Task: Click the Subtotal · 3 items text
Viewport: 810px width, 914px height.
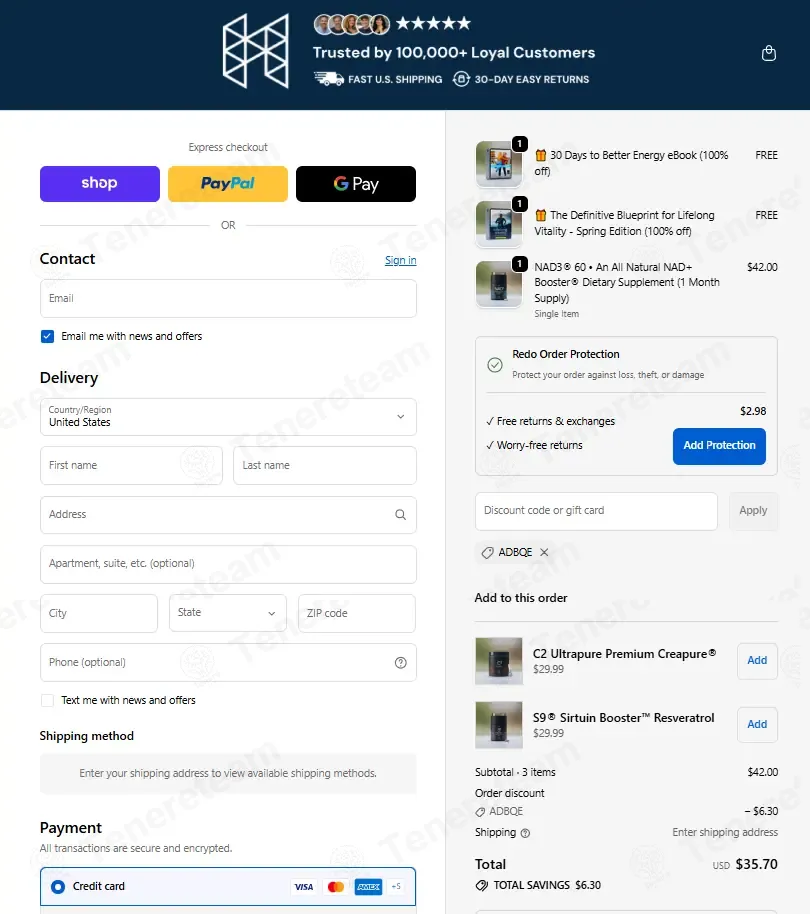Action: coord(515,772)
